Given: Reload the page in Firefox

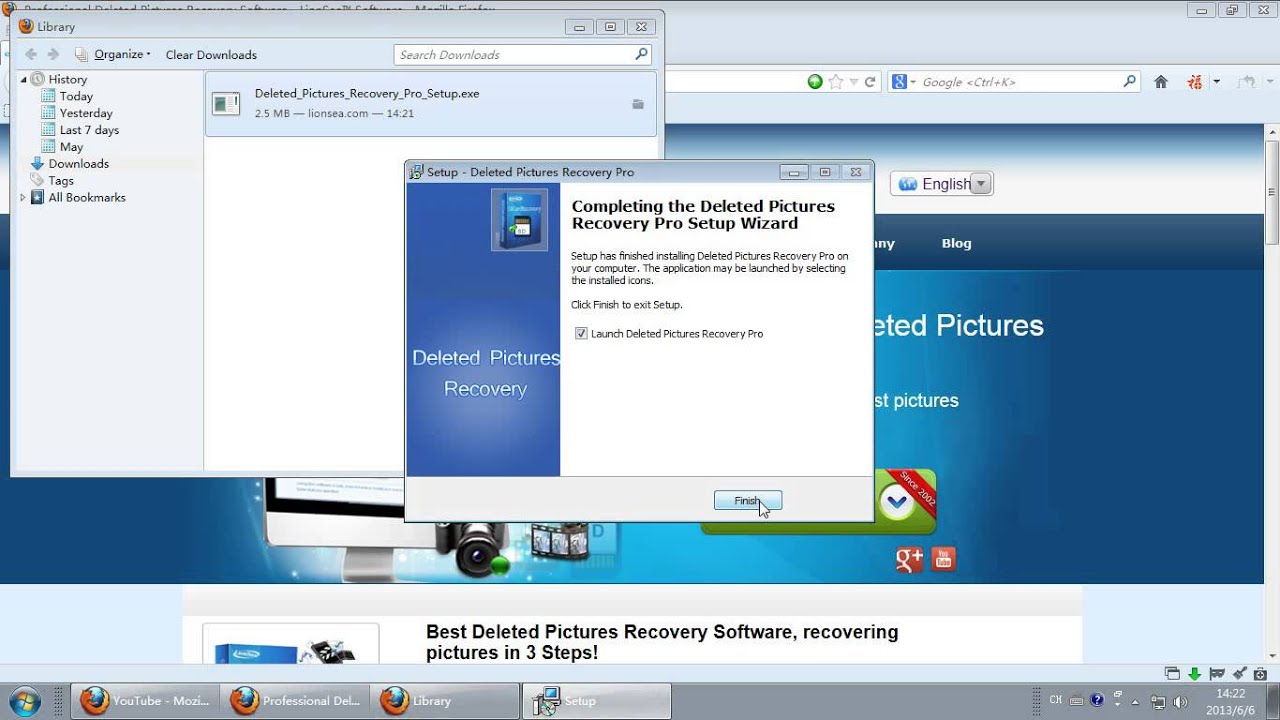Looking at the screenshot, I should click(x=871, y=82).
